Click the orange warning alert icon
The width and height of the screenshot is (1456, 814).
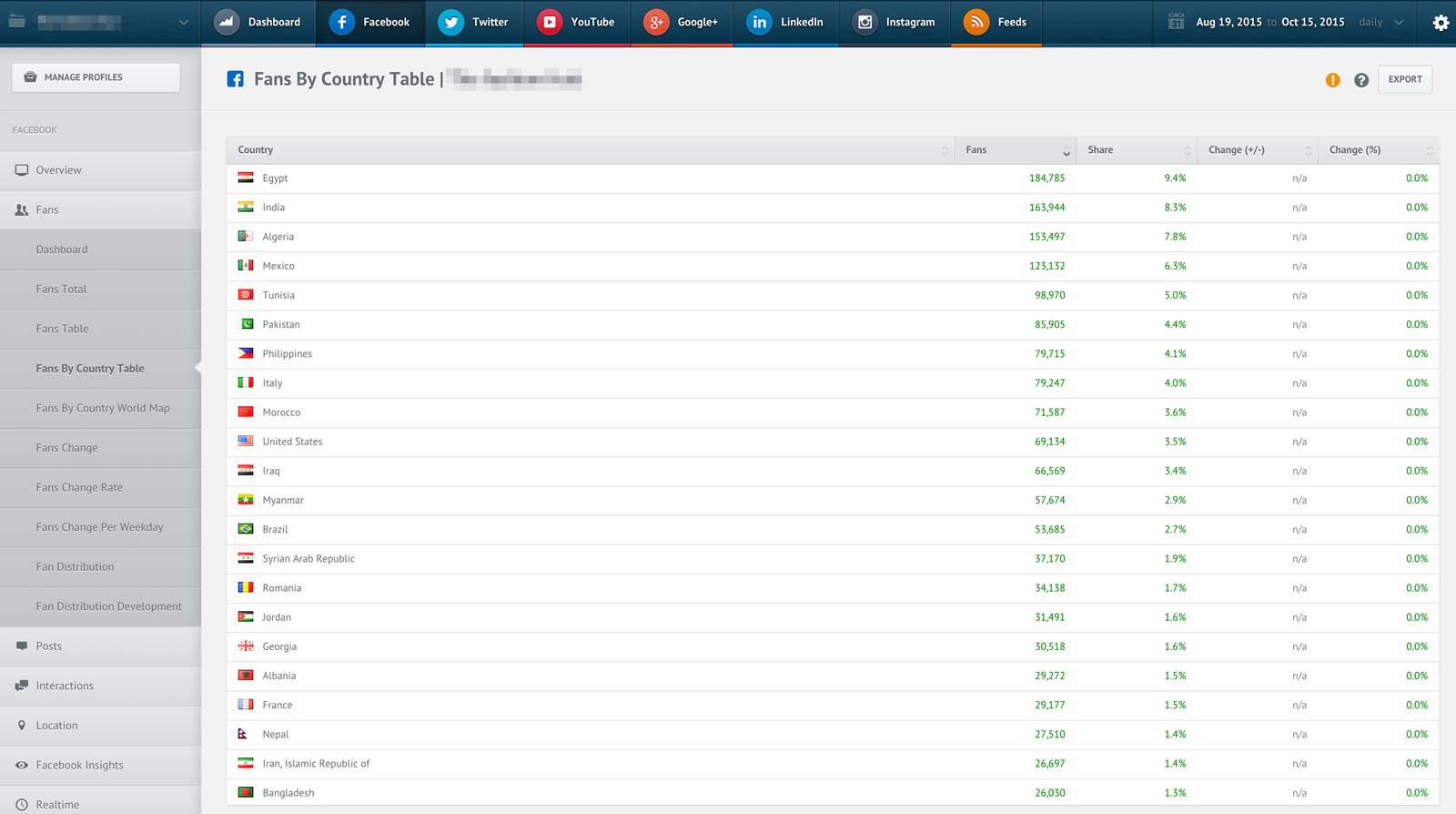pyautogui.click(x=1332, y=80)
